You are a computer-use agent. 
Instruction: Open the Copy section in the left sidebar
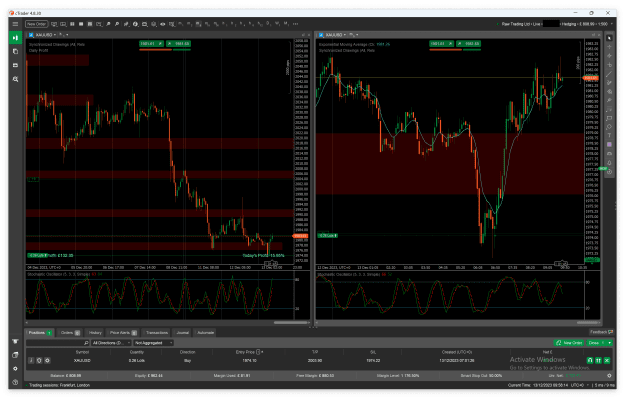pos(16,51)
